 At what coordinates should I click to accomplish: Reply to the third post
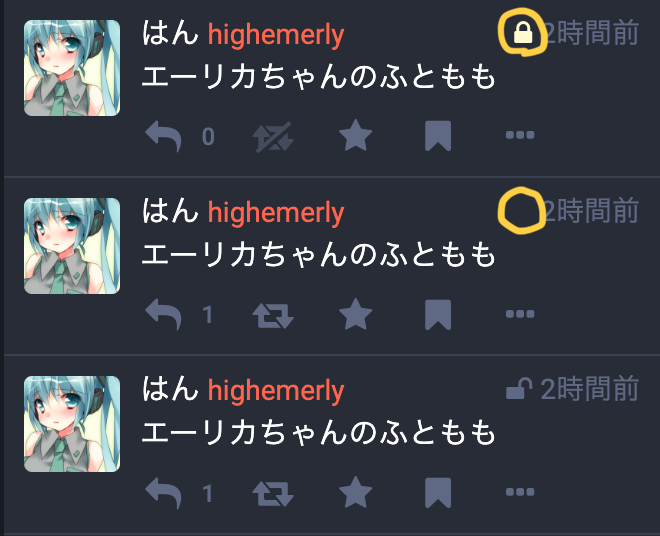[x=163, y=493]
